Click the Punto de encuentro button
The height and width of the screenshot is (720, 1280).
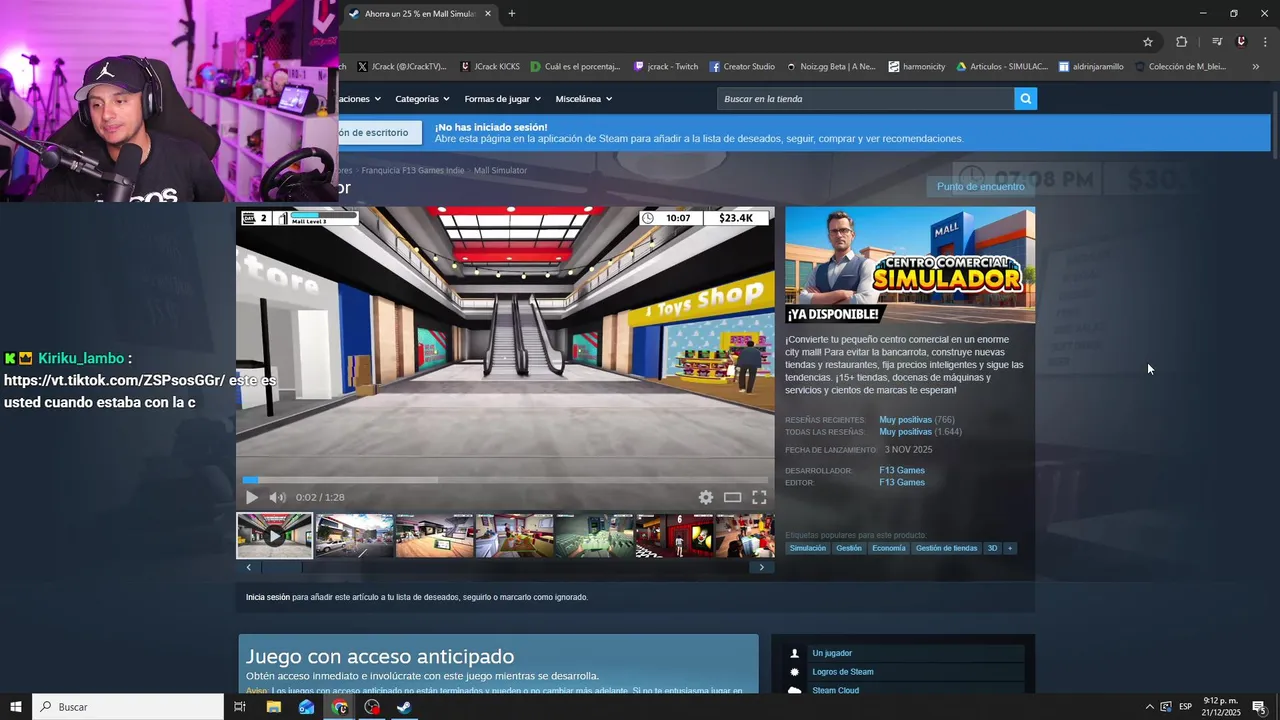[980, 187]
